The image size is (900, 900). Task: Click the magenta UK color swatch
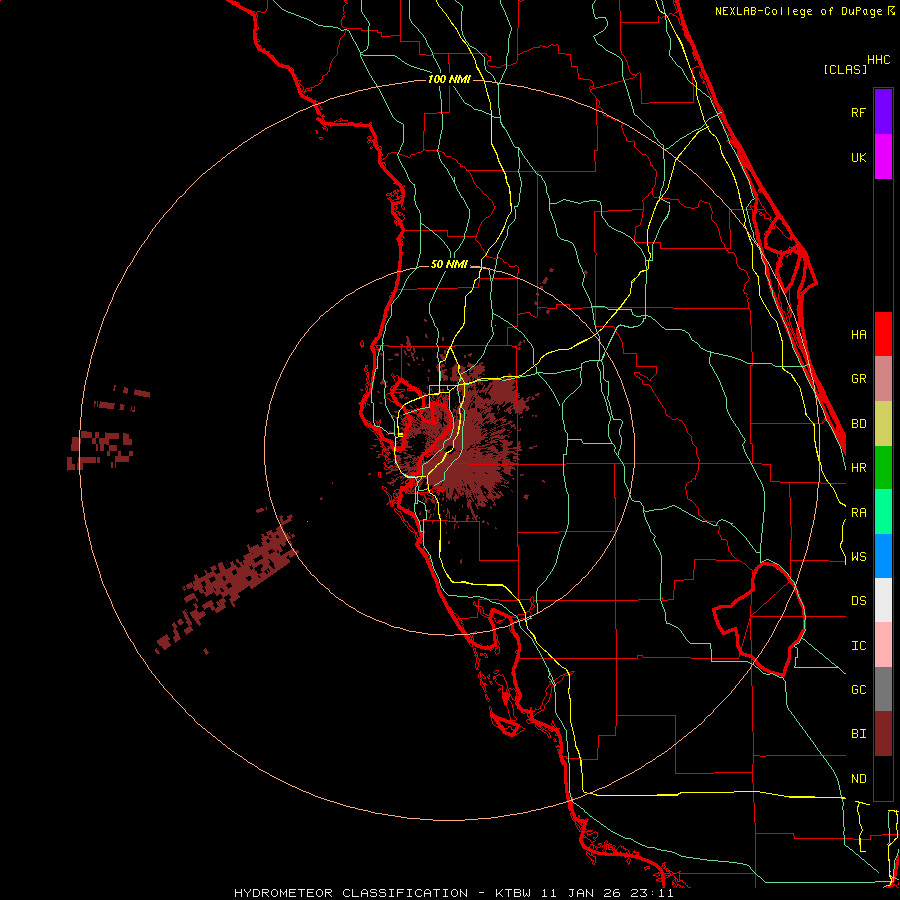pos(883,157)
